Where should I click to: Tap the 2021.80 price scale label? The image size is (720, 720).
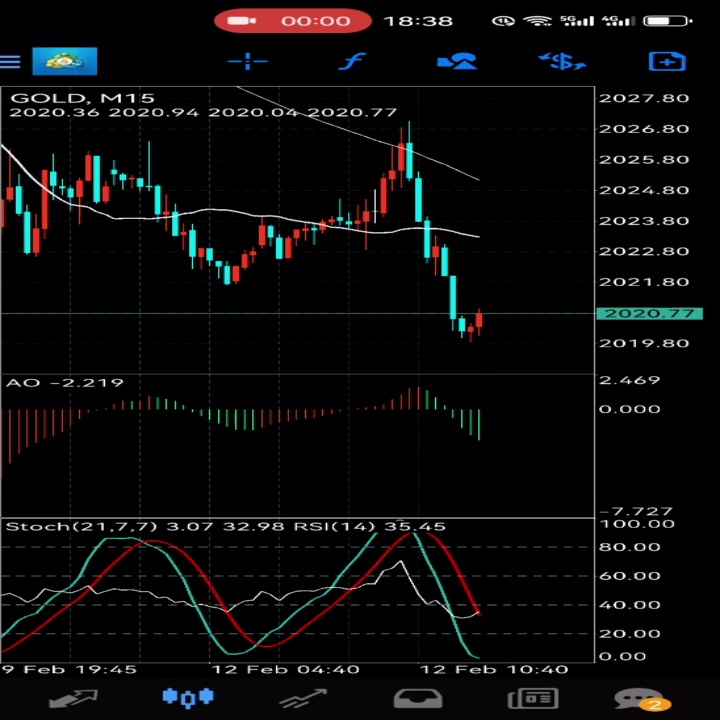pyautogui.click(x=644, y=281)
